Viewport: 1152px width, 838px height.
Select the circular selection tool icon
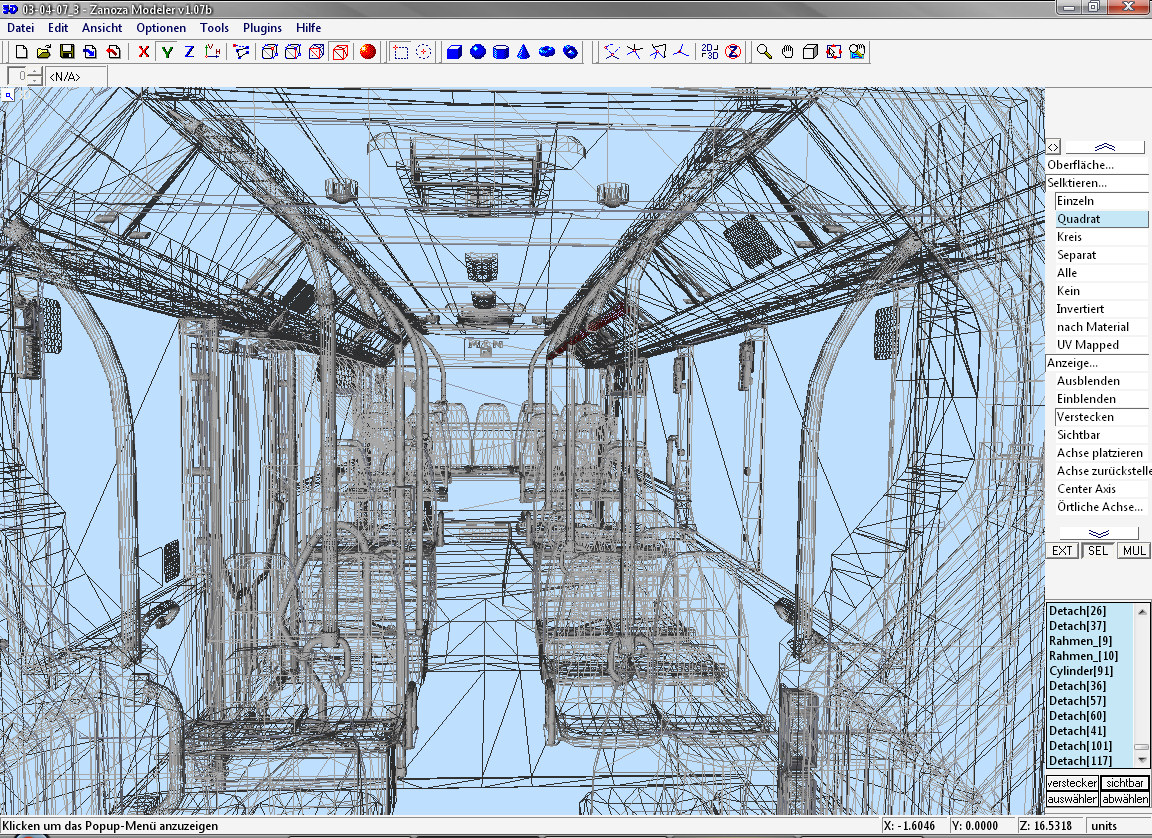[x=424, y=51]
